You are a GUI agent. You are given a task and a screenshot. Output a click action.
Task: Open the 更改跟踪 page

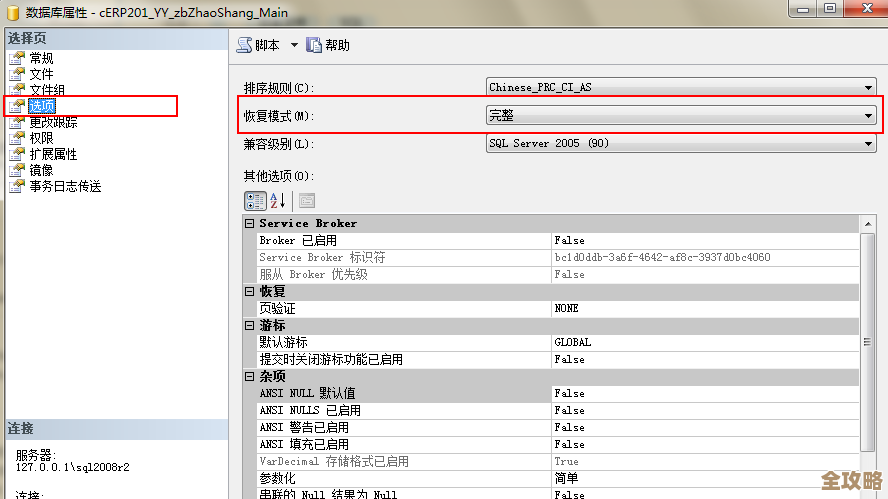tap(53, 122)
